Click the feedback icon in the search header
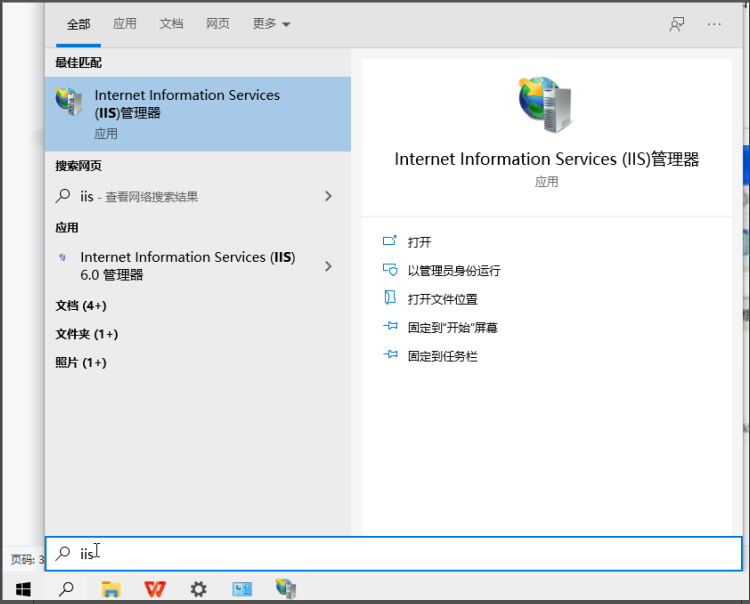 tap(676, 24)
